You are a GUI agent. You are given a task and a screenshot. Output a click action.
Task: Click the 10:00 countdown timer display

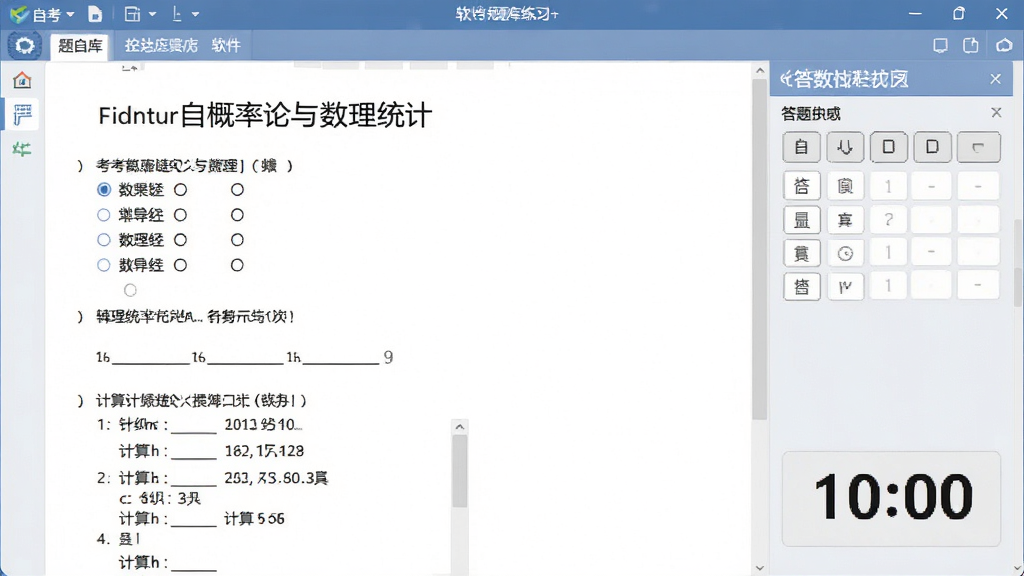coord(891,498)
